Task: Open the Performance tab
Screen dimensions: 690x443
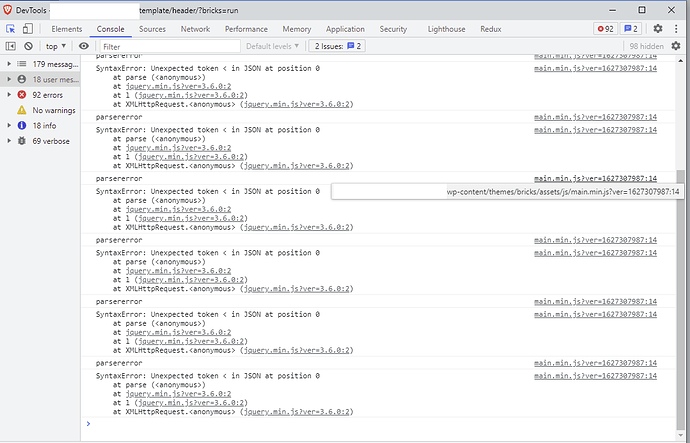Action: coord(246,29)
